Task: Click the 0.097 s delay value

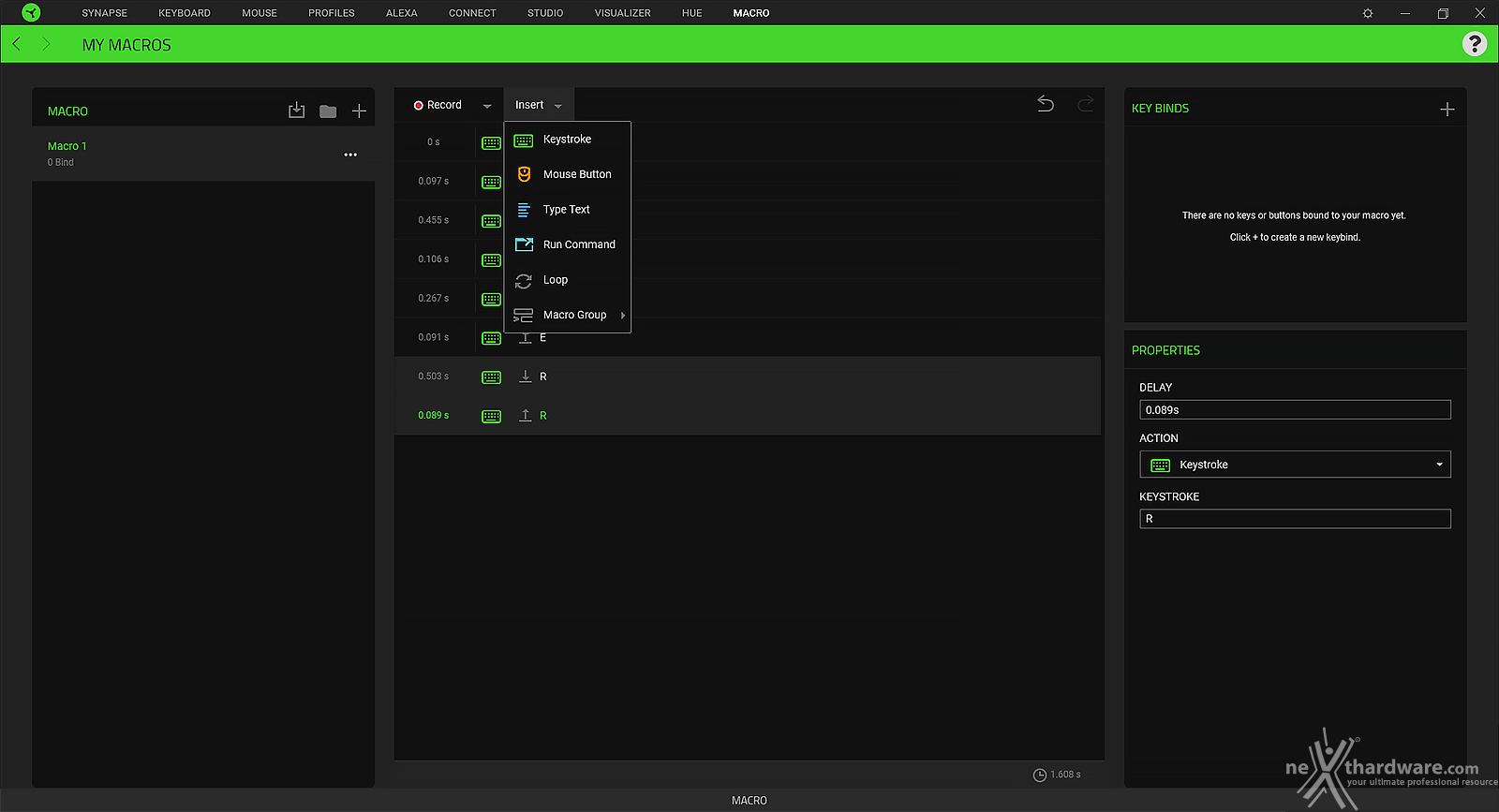Action: click(x=434, y=181)
